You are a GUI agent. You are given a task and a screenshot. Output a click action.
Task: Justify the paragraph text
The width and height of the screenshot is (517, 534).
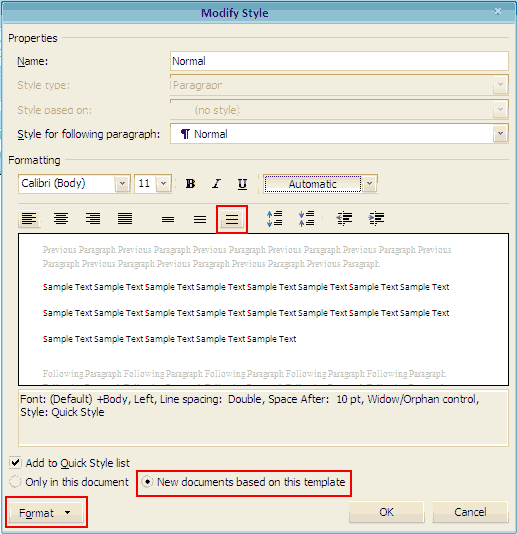(x=125, y=218)
